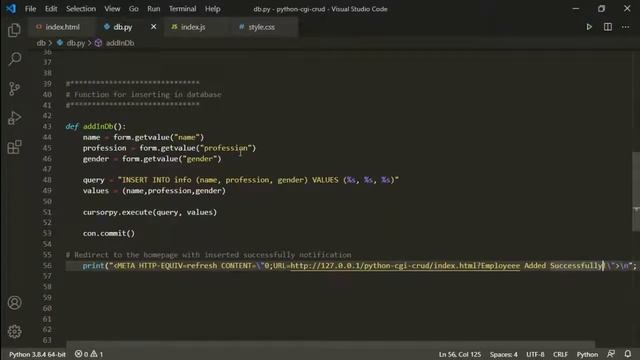Change indentation via Spaces: 4
The width and height of the screenshot is (640, 360).
click(504, 354)
